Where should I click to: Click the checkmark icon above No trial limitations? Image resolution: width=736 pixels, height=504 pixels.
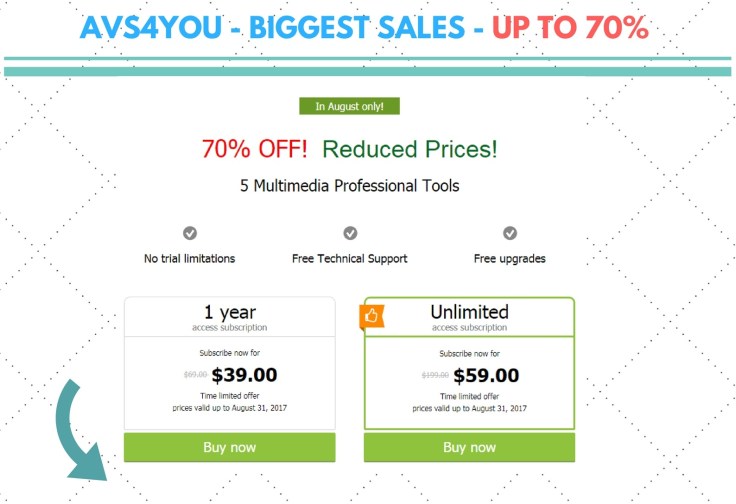[x=190, y=233]
